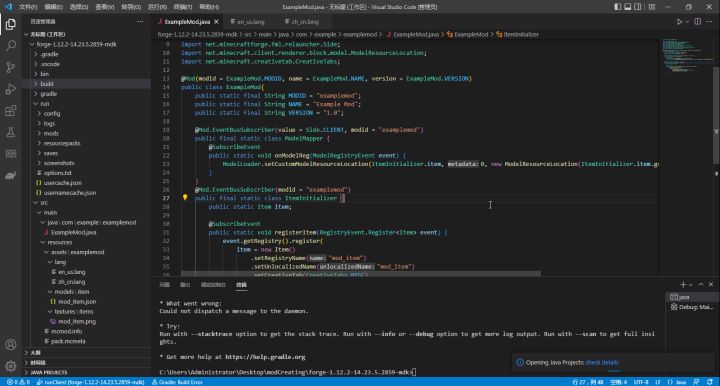Open the Extensions view
This screenshot has height=386, width=720.
(x=11, y=111)
